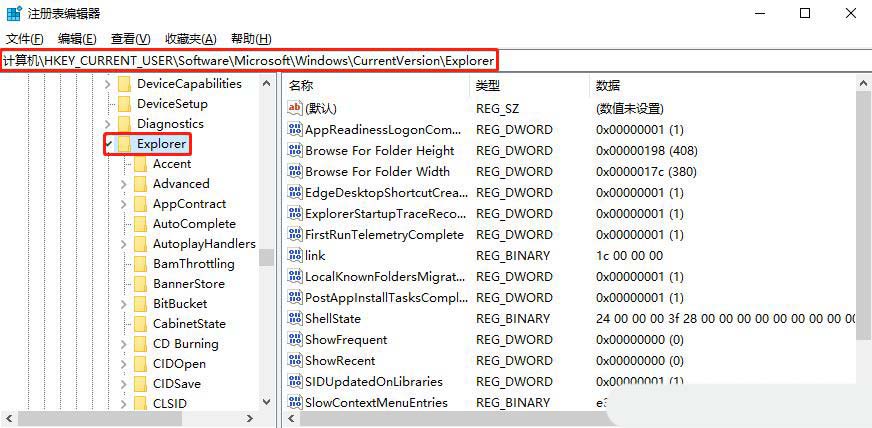Click REG_SZ type of (默认) row

(498, 108)
